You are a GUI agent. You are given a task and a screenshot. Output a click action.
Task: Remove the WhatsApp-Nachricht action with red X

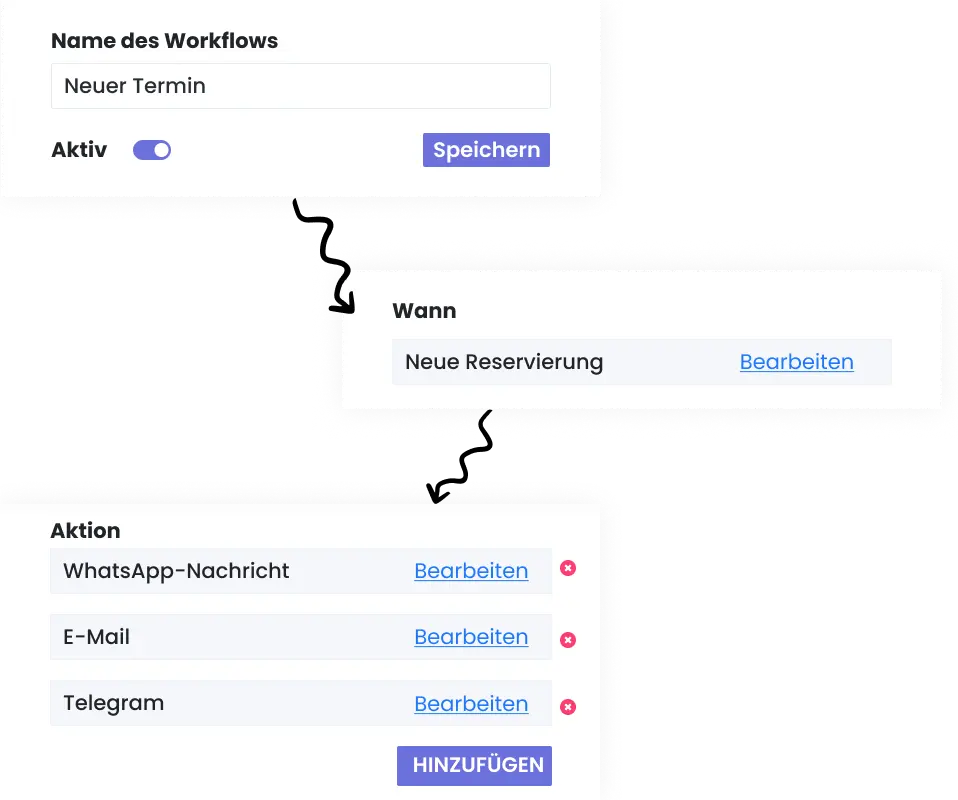click(568, 568)
